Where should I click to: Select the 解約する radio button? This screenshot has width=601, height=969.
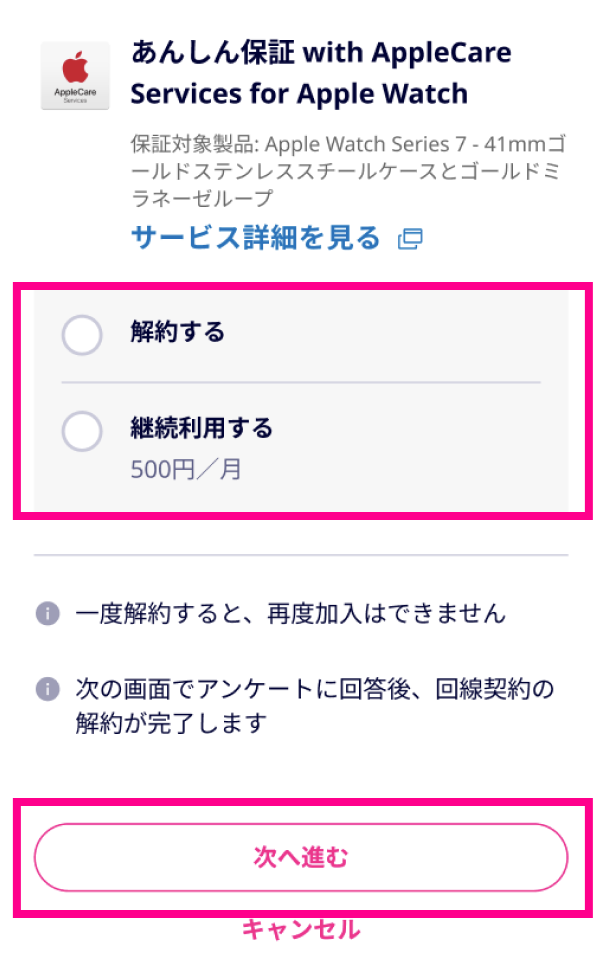(82, 335)
